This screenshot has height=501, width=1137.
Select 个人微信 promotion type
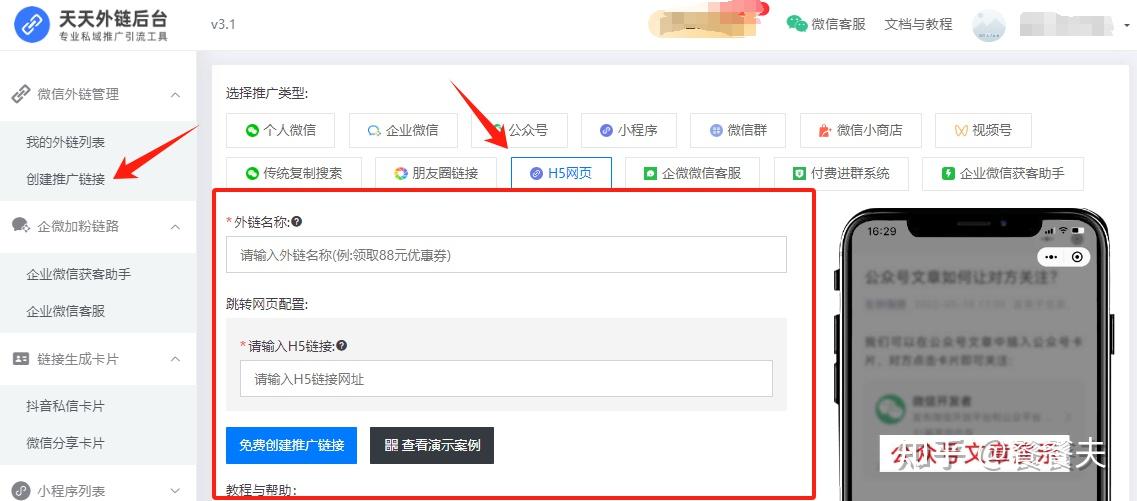281,131
